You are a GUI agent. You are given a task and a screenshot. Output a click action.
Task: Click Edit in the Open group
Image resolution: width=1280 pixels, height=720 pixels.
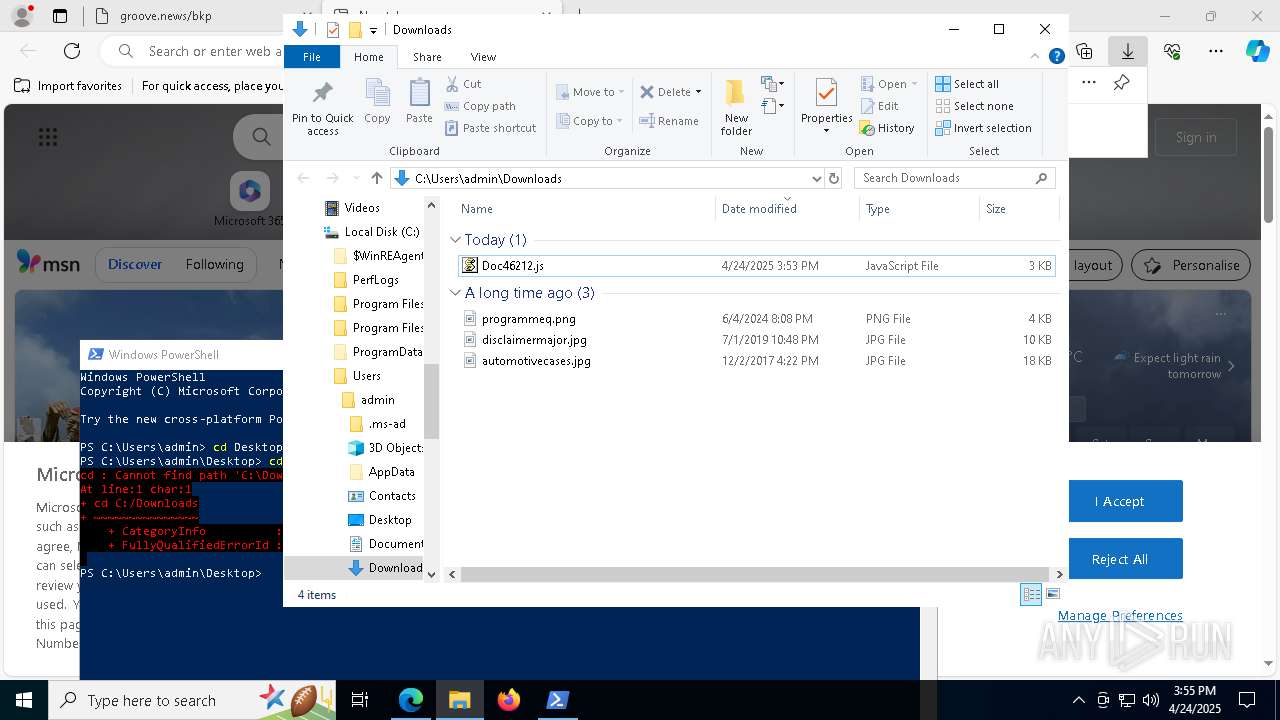[x=879, y=106]
